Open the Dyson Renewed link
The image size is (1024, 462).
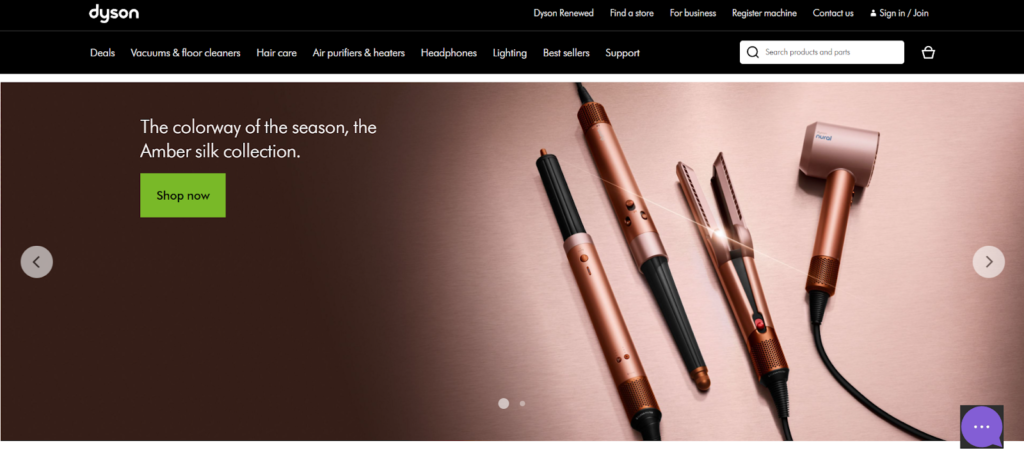(x=564, y=13)
